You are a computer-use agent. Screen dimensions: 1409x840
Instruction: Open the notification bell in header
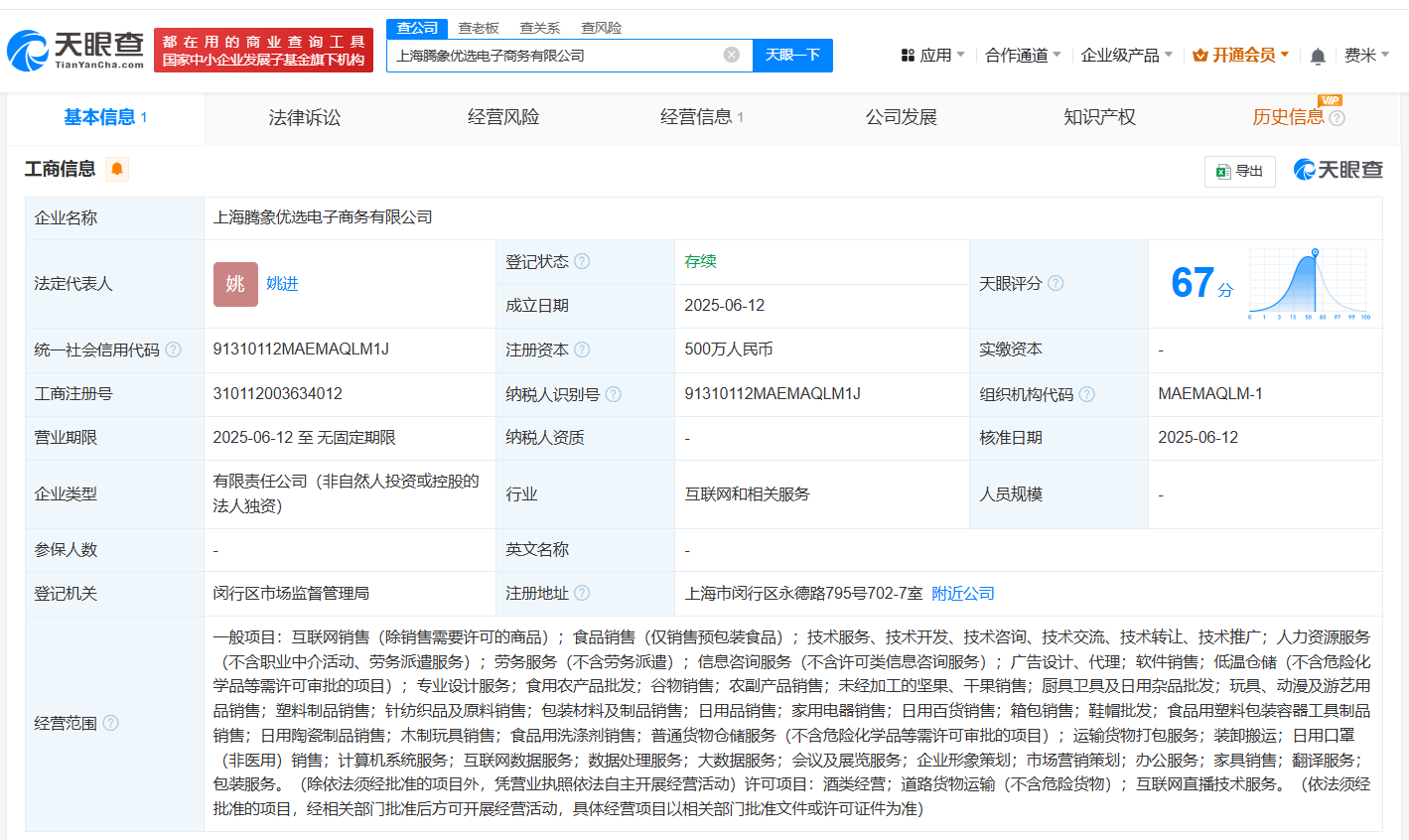point(1318,56)
